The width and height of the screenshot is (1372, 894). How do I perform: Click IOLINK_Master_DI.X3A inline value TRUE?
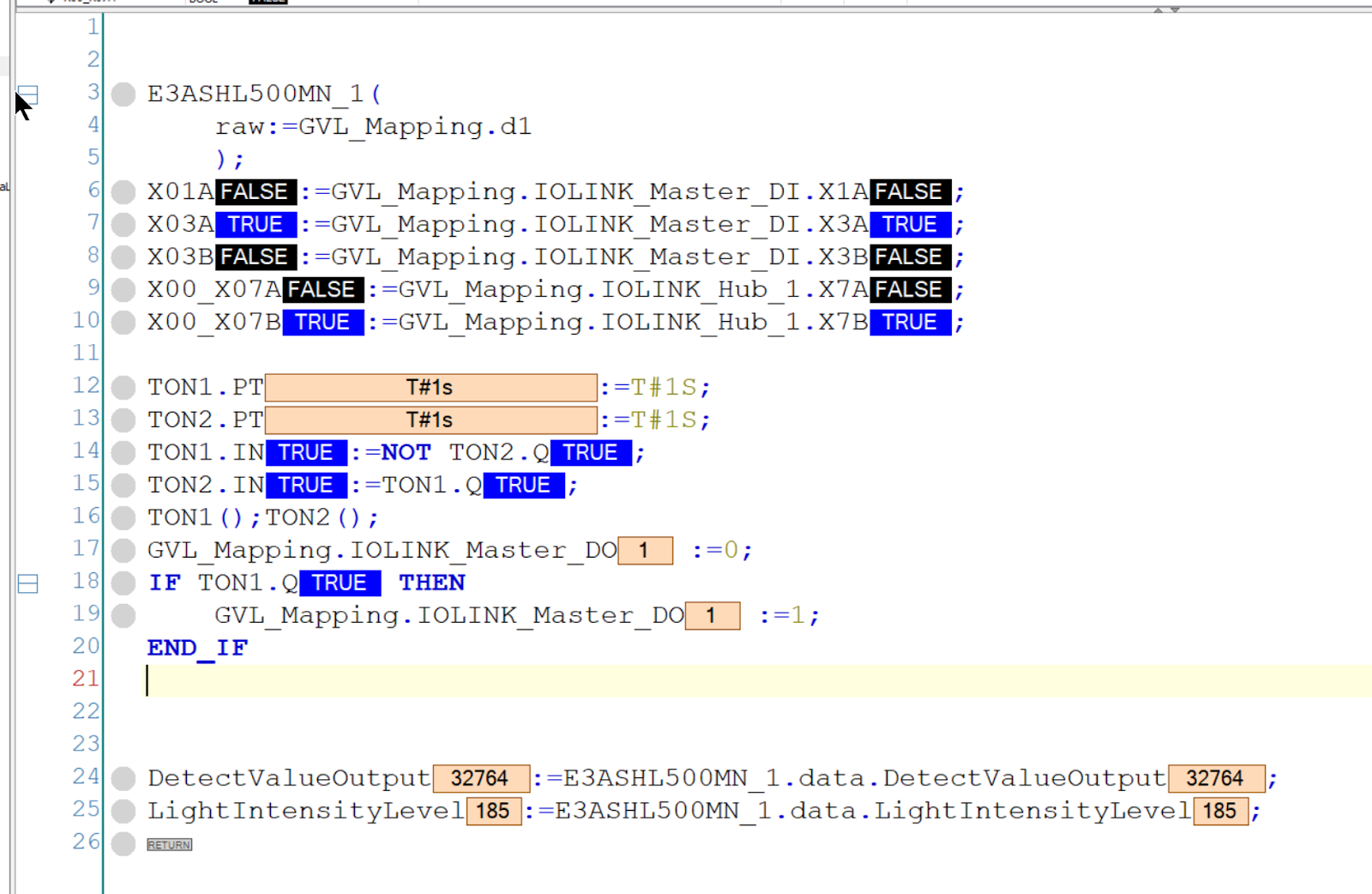coord(910,225)
